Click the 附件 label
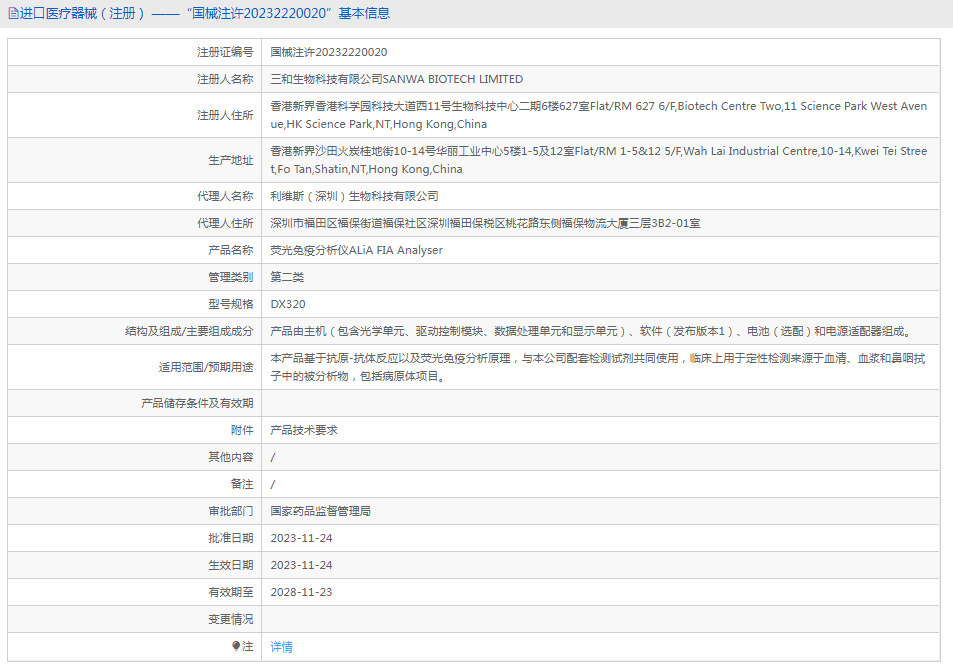The height and width of the screenshot is (670, 953). coord(242,430)
